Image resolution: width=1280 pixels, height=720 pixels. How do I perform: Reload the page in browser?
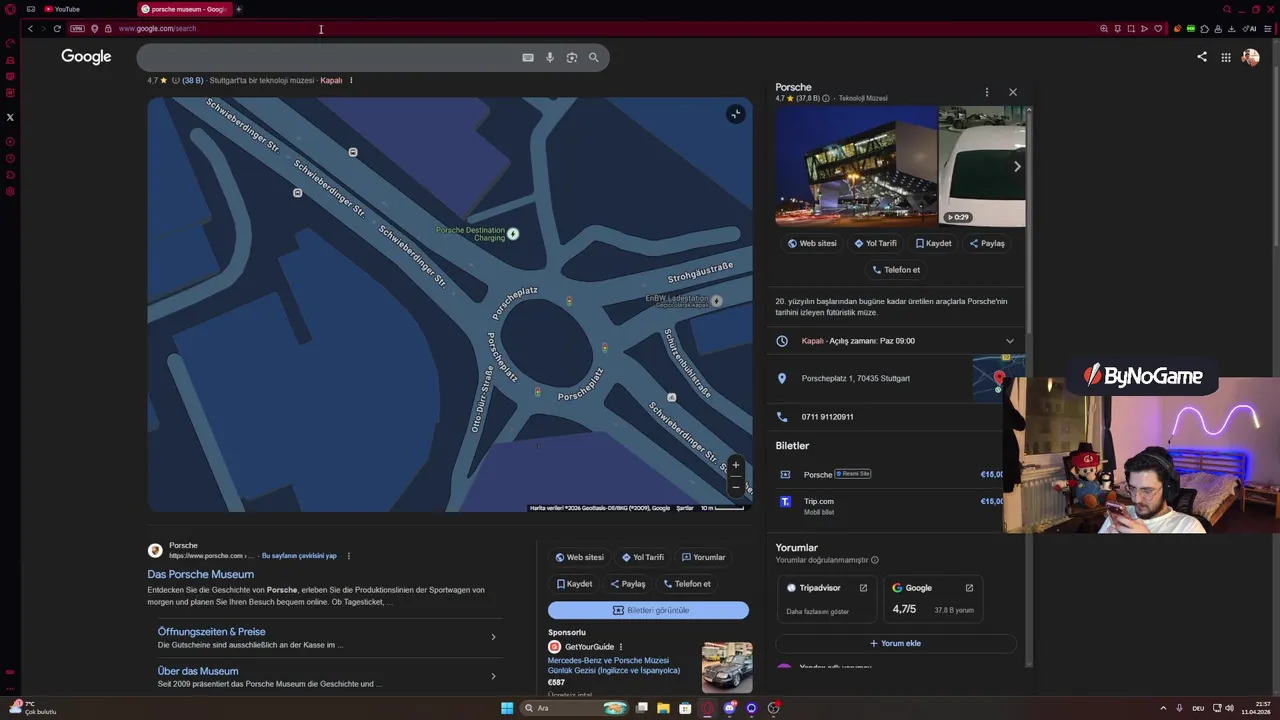(x=57, y=28)
